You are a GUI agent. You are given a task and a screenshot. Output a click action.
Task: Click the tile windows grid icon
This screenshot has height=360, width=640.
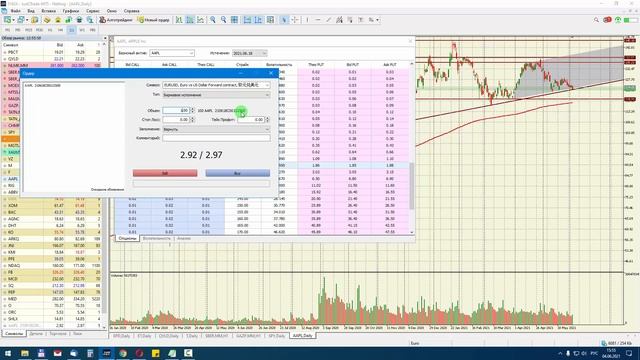(234, 20)
